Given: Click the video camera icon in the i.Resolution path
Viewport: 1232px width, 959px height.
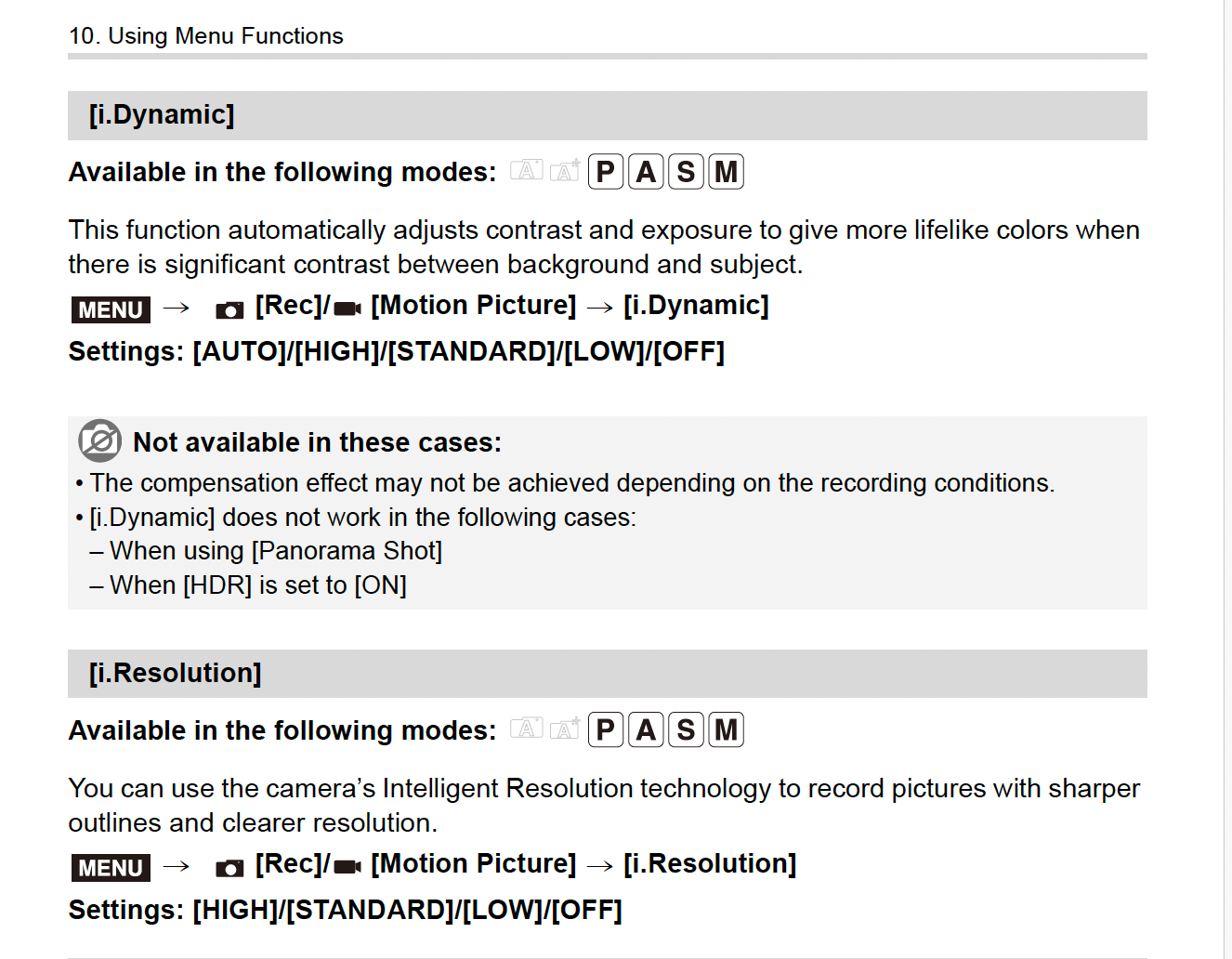Looking at the screenshot, I should pos(347,867).
